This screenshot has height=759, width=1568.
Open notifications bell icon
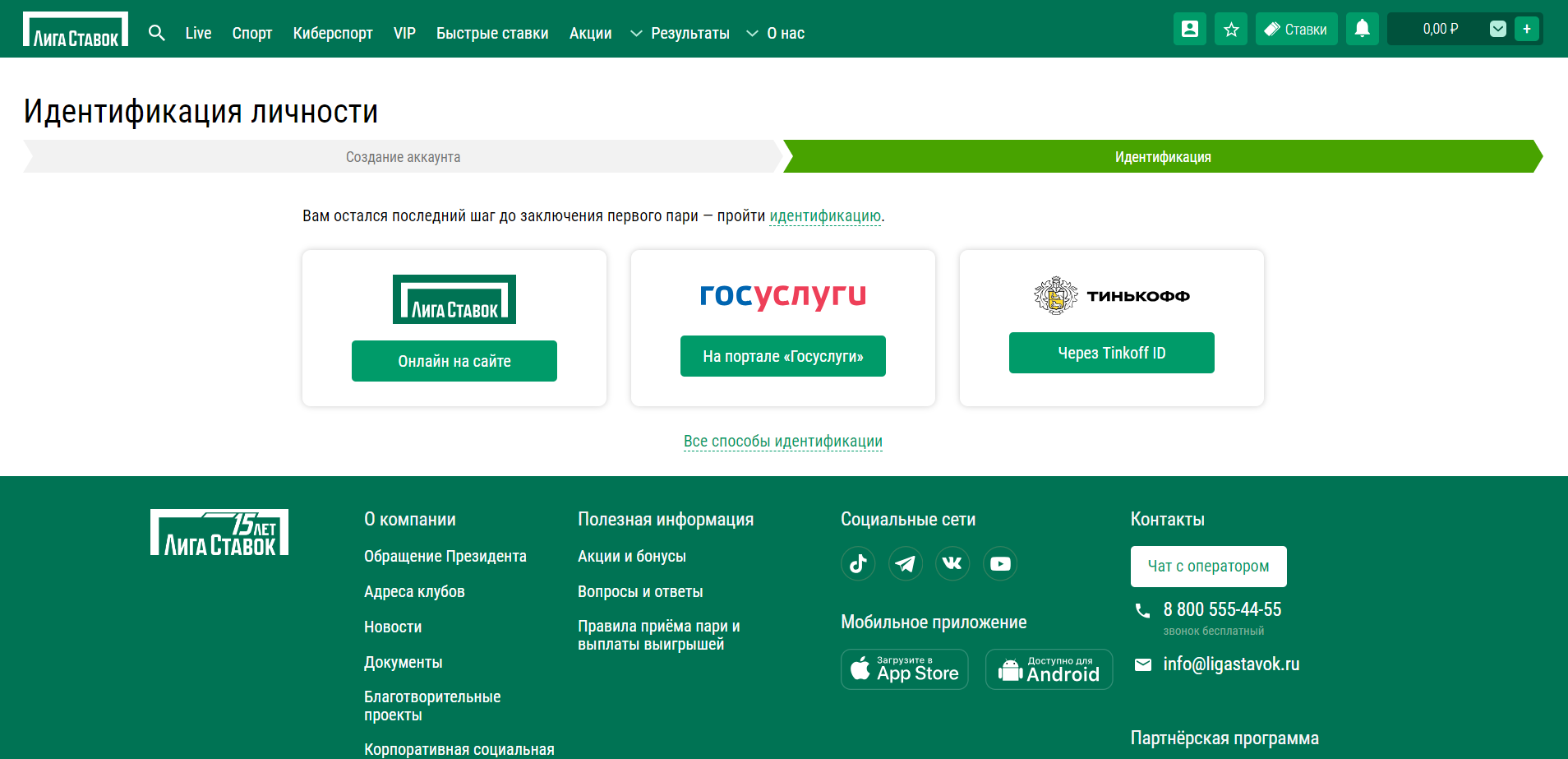click(x=1362, y=29)
